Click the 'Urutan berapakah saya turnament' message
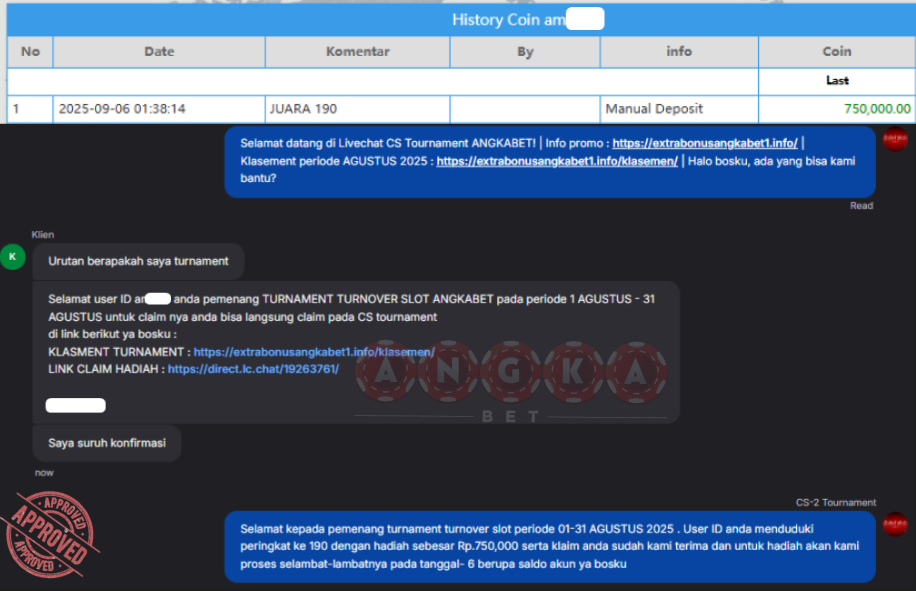 click(x=138, y=261)
